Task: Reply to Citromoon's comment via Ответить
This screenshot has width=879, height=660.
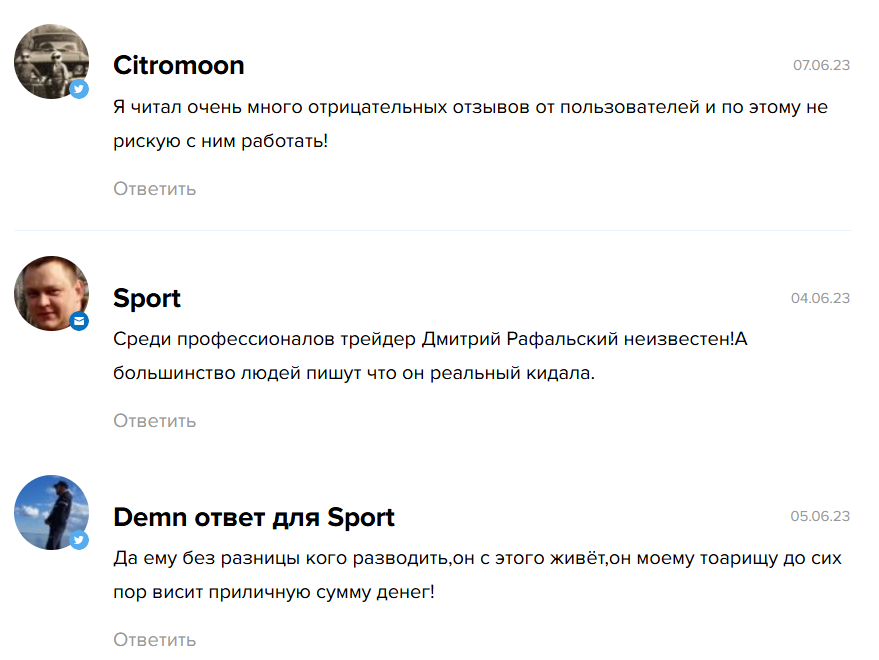Action: (x=154, y=189)
